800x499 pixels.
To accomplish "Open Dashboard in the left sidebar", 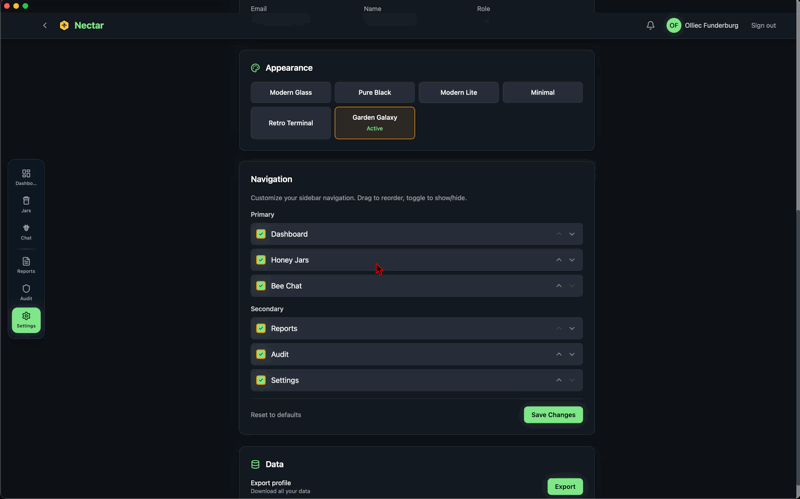I will [26, 177].
